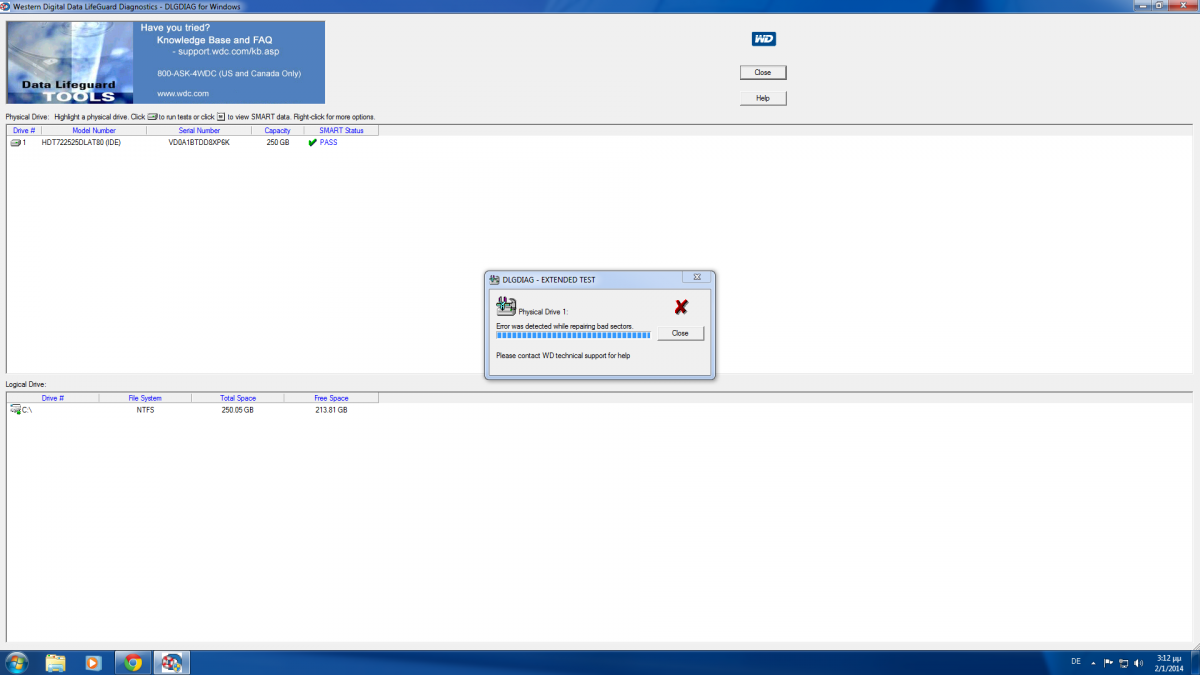Select model HDT722525DLAT80 (IDE) cell

coord(81,143)
